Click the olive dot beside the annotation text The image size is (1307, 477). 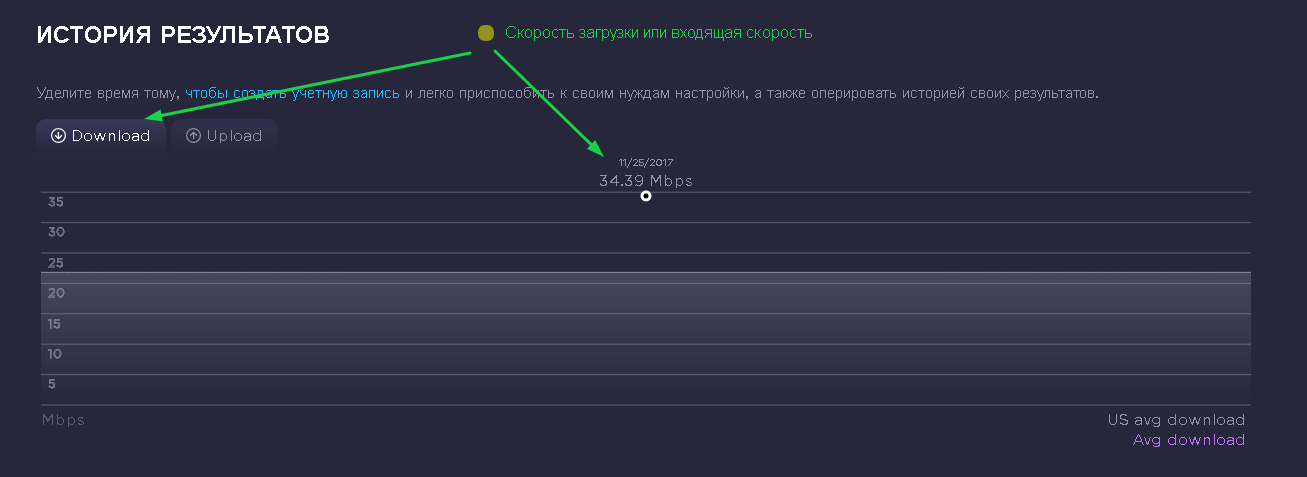click(x=486, y=33)
